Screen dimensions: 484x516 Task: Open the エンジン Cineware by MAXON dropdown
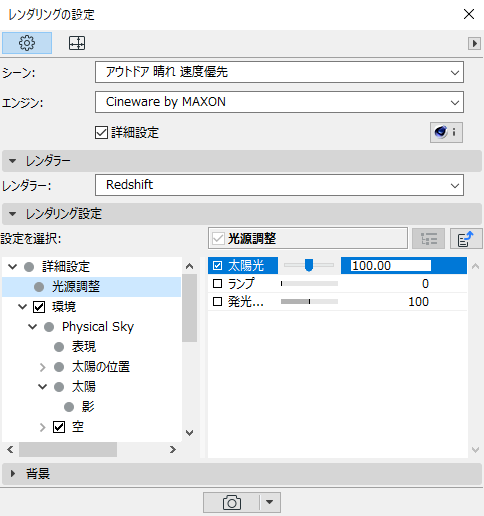[279, 102]
